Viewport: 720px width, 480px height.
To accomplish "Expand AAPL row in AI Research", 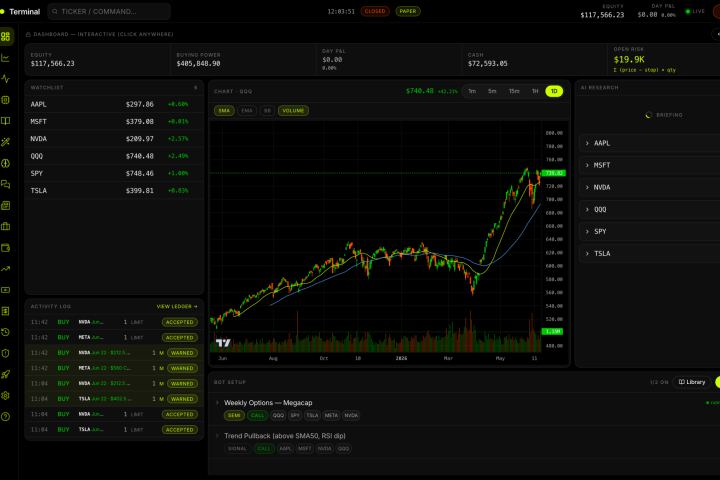I will [650, 143].
